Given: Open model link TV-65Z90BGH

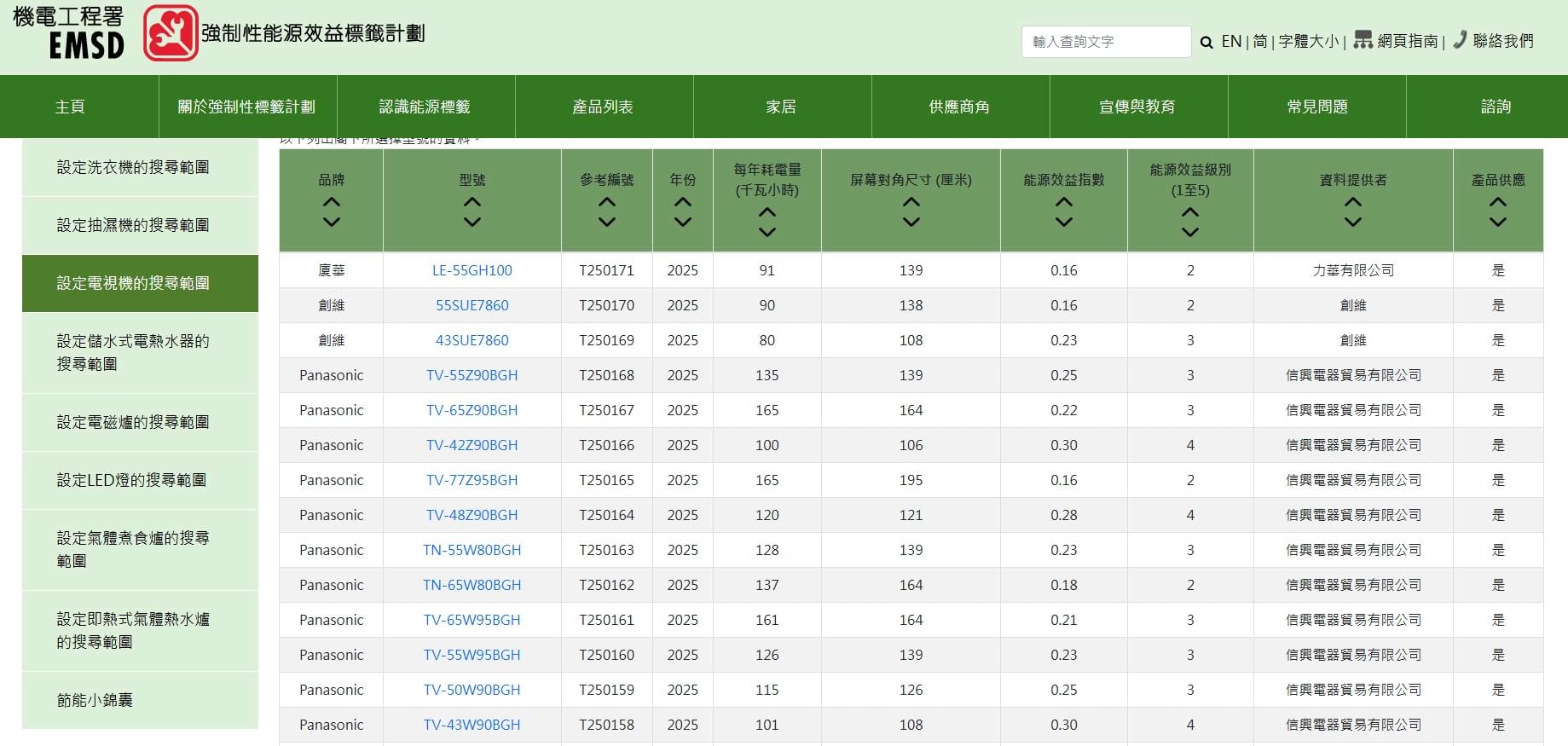Looking at the screenshot, I should [x=472, y=410].
